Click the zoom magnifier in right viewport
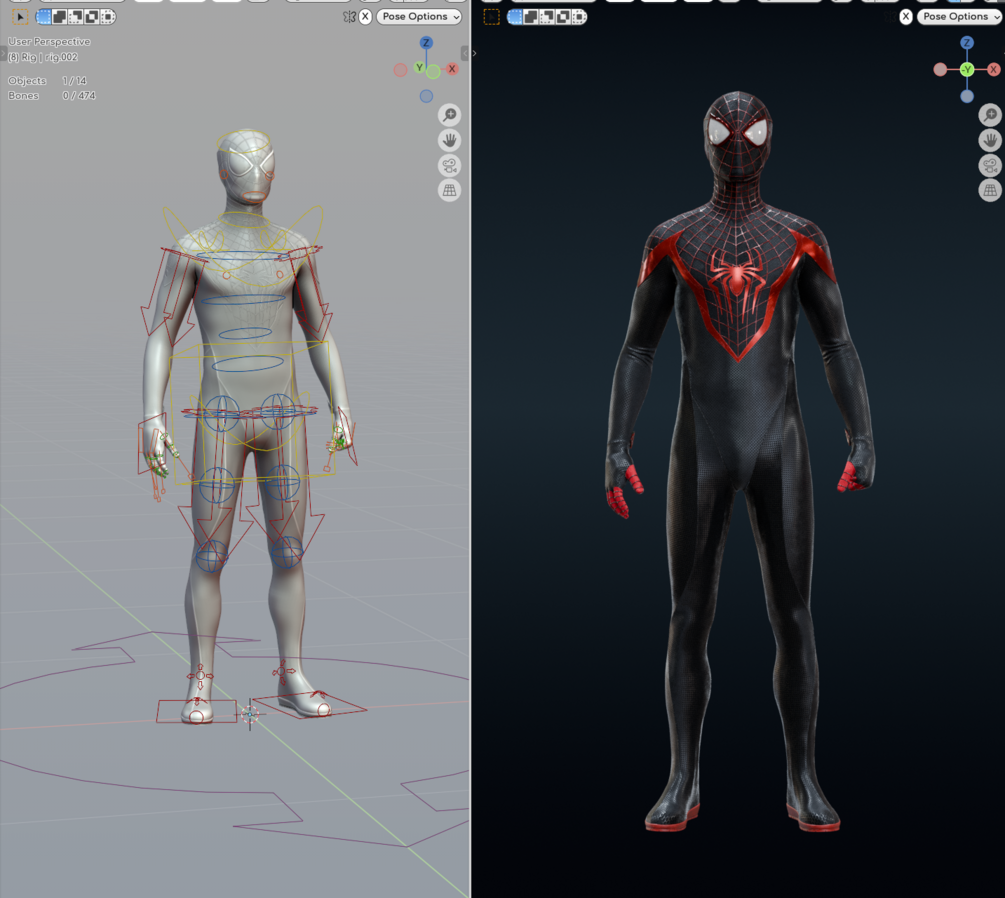1005x898 pixels. click(x=990, y=115)
